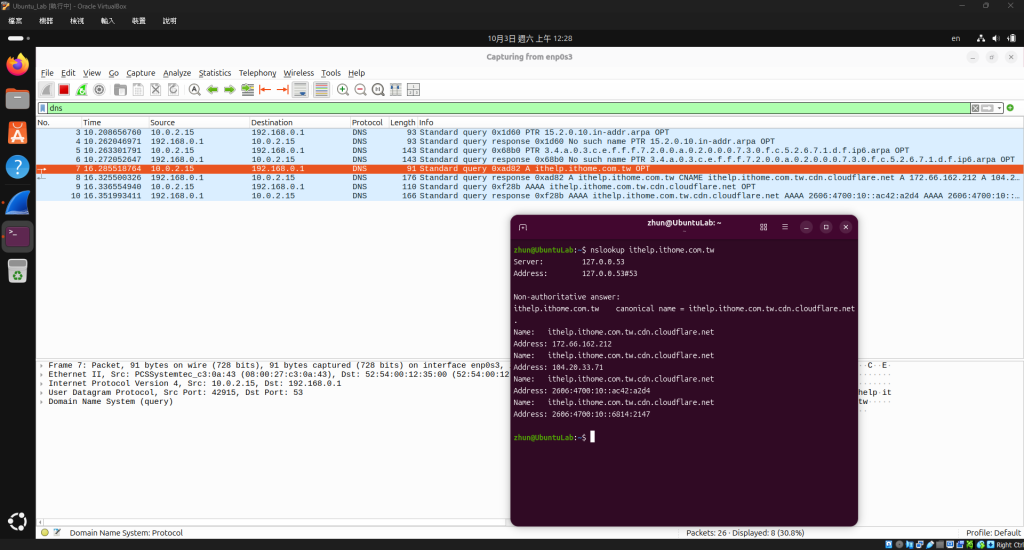Click the start capture shark fin icon
1024x550 pixels.
click(x=46, y=90)
